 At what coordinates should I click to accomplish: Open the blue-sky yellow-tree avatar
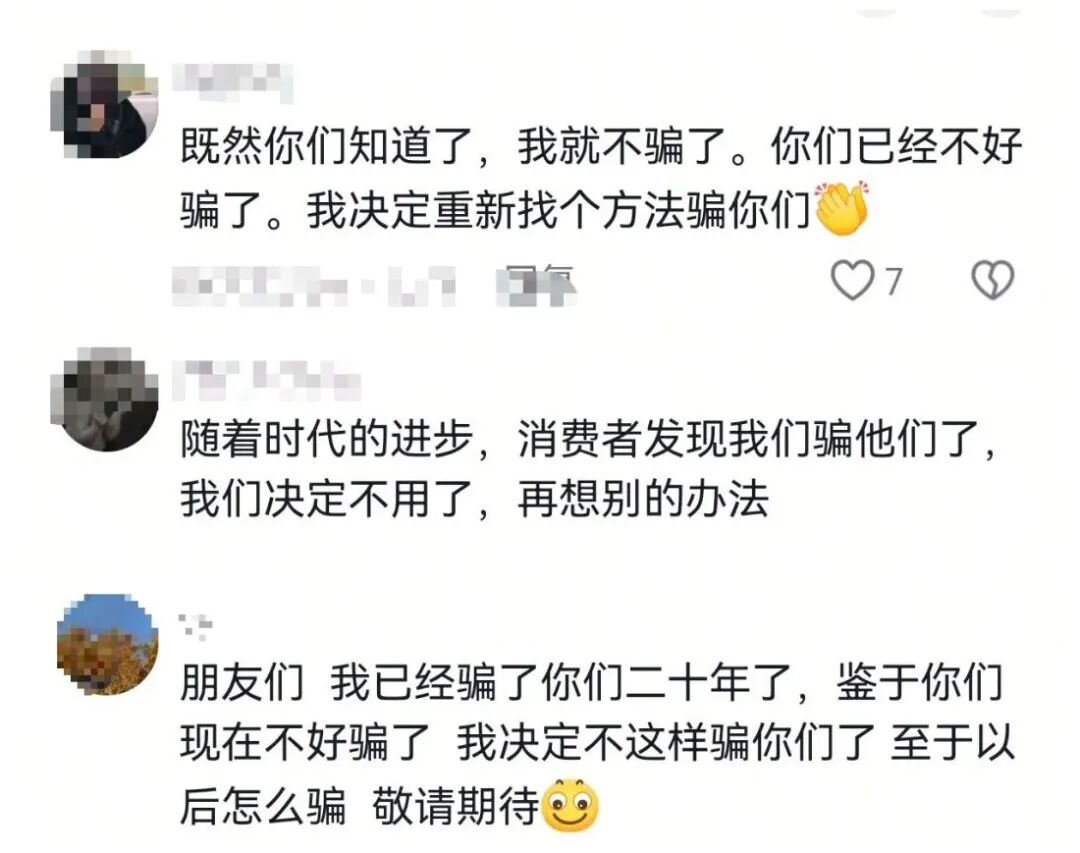pos(107,645)
